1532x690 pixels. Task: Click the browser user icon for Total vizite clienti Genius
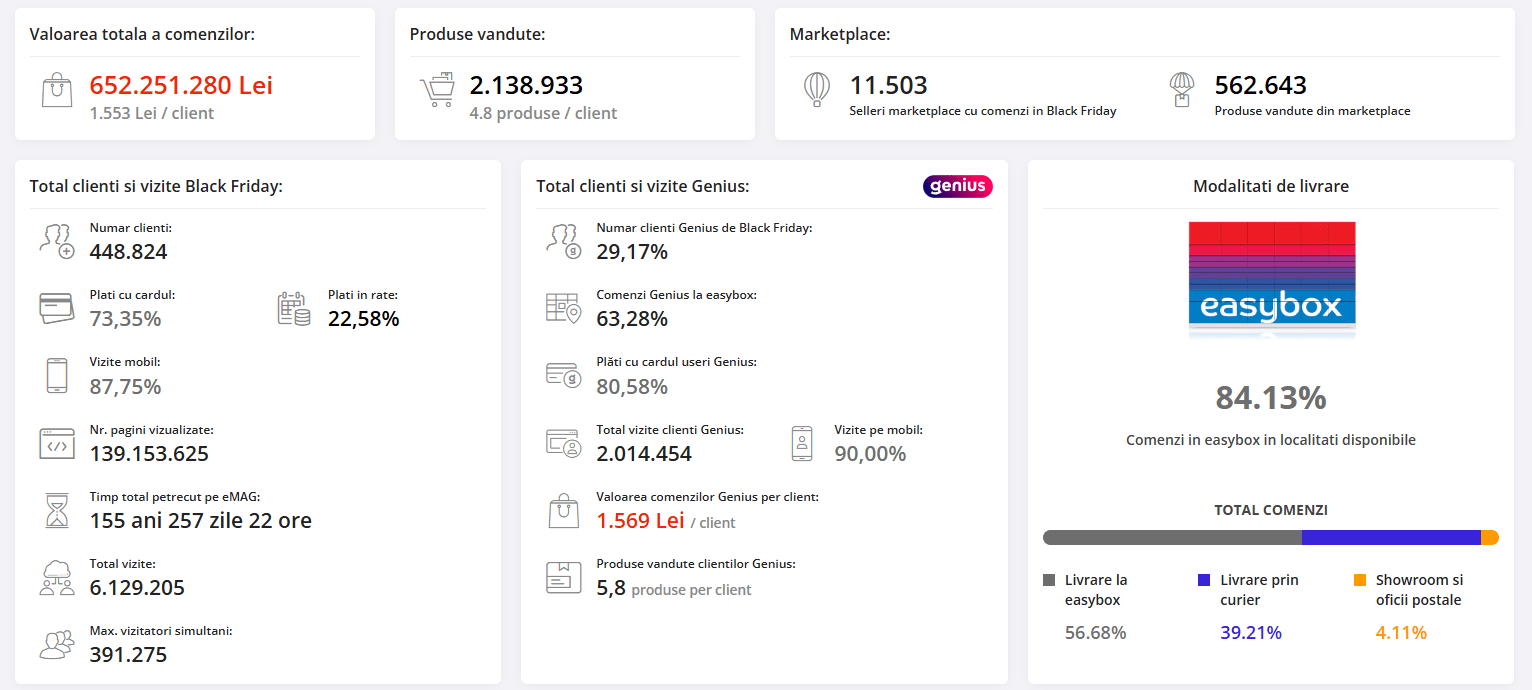pos(564,443)
